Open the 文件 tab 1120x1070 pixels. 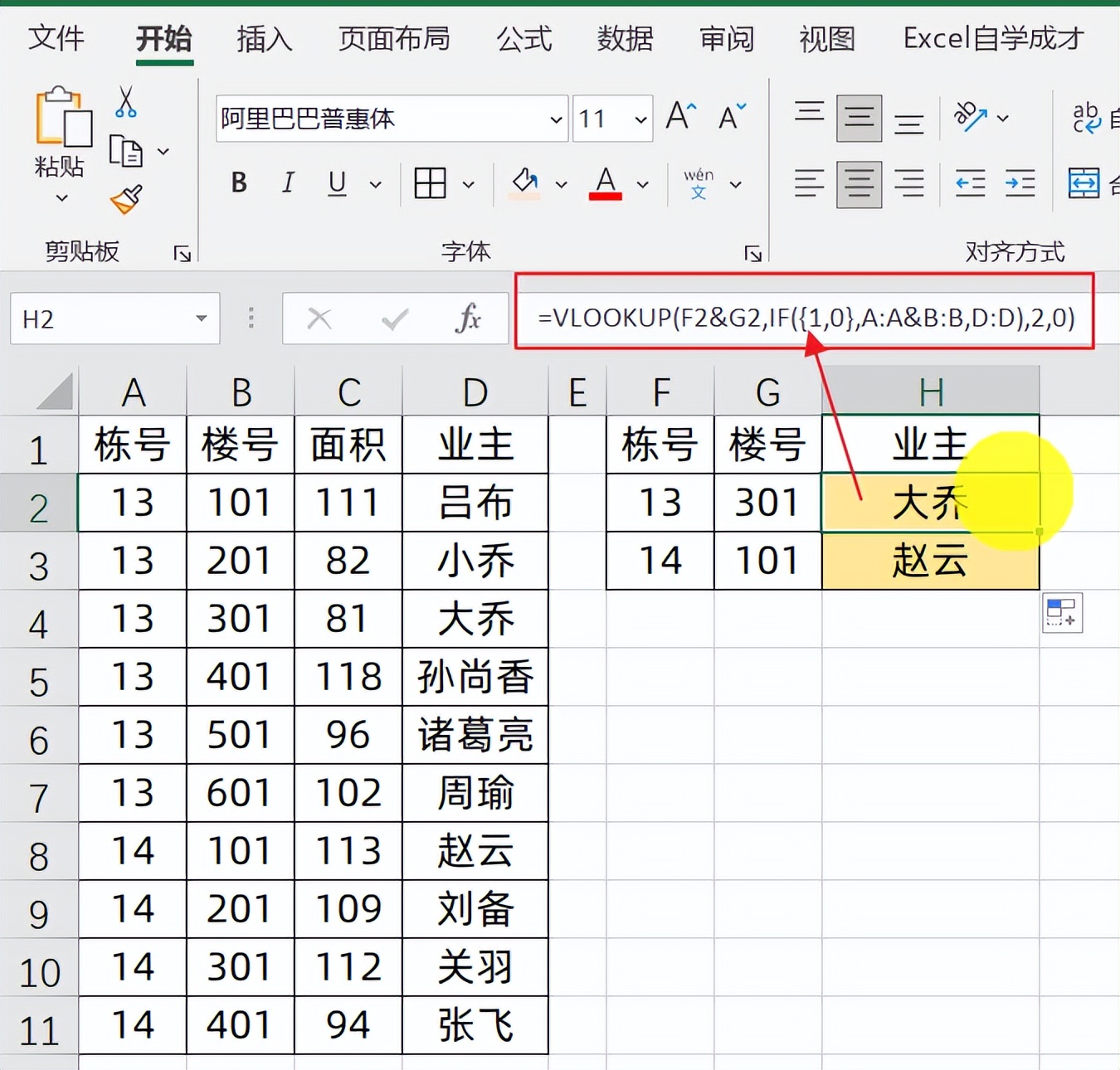coord(56,38)
